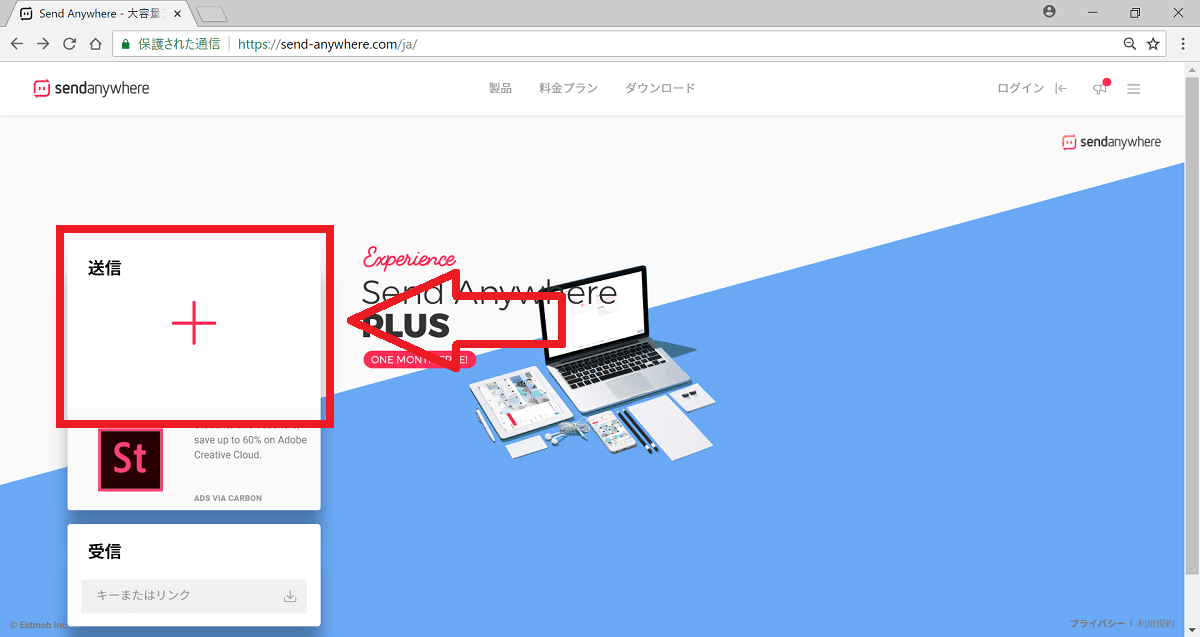The height and width of the screenshot is (637, 1200).
Task: Click the 送信 heading text
Action: (x=104, y=268)
